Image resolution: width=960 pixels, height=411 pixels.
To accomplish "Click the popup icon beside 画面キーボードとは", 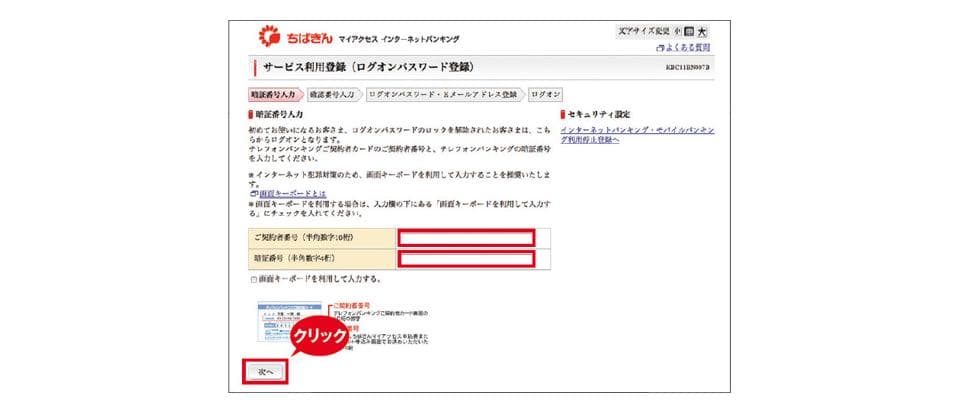I will 253,193.
